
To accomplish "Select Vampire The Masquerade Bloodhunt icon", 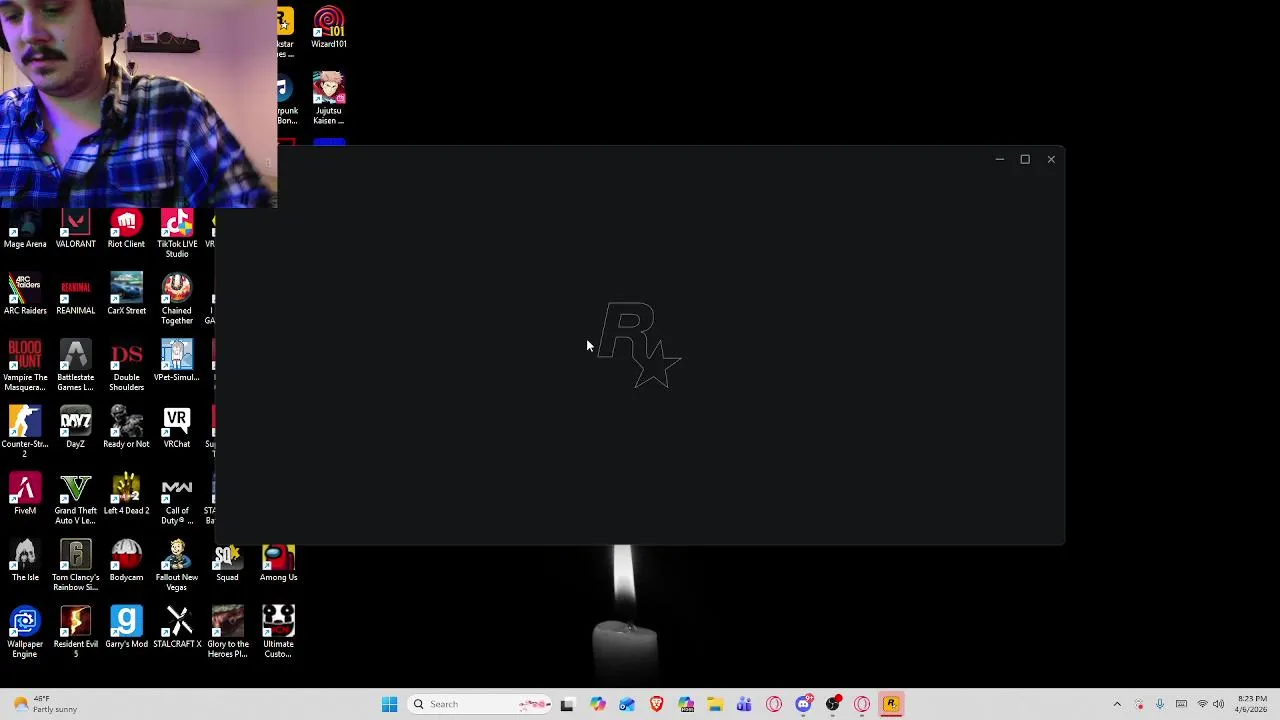I will (x=25, y=366).
